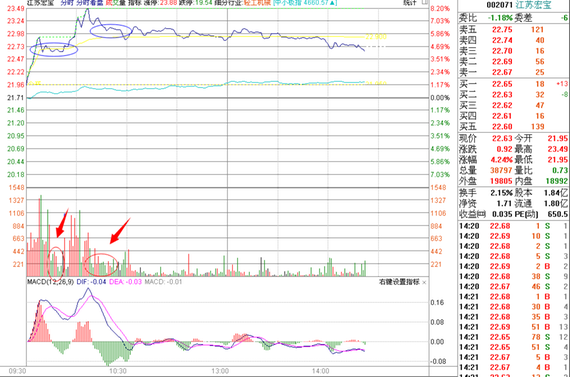
Task: Click the 14:20 trade row with 46 S
Action: [513, 286]
